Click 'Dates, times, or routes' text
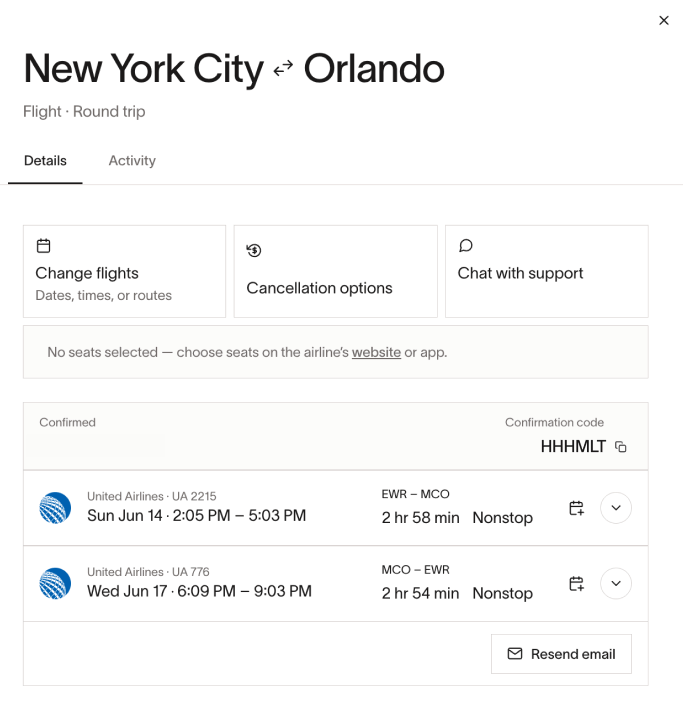 click(104, 296)
